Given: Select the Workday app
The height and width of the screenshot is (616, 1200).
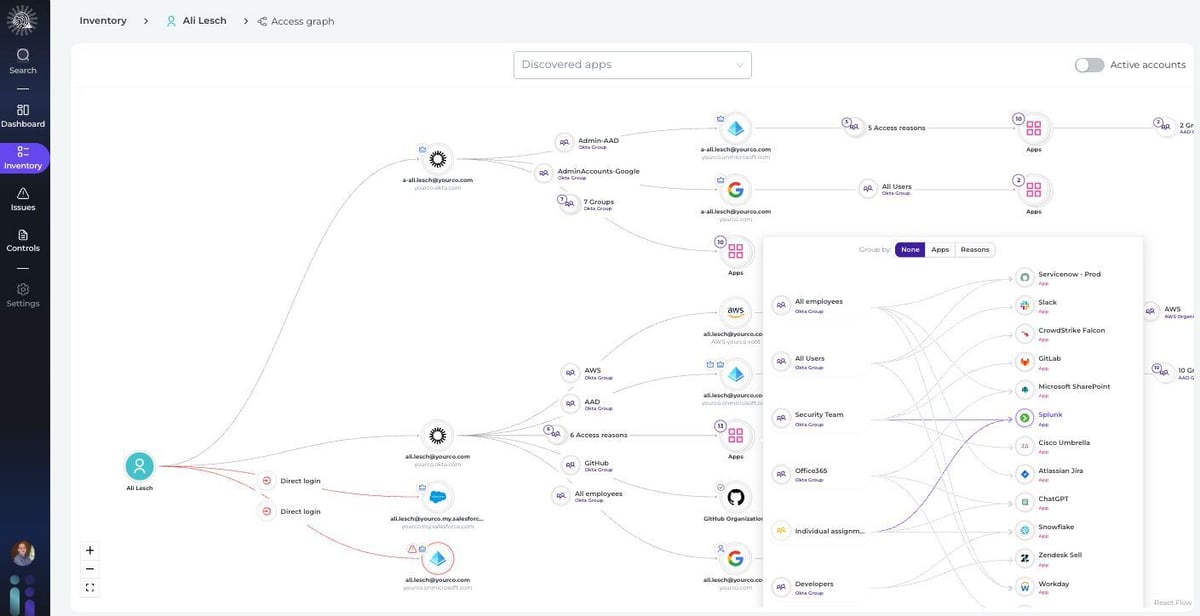Looking at the screenshot, I should click(1043, 586).
